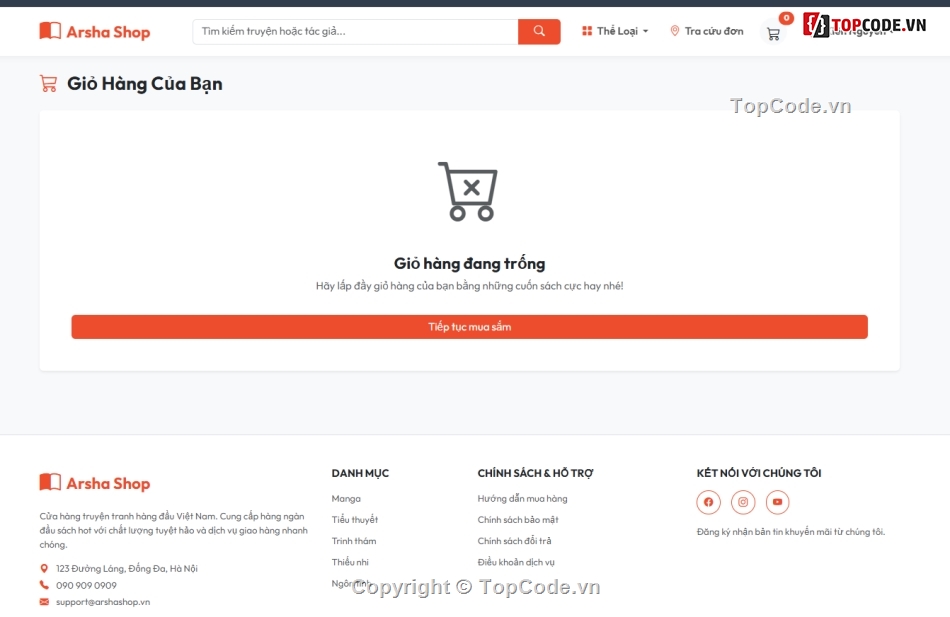
Task: Click the Tiếp tục mua sắm button
Action: click(x=470, y=327)
